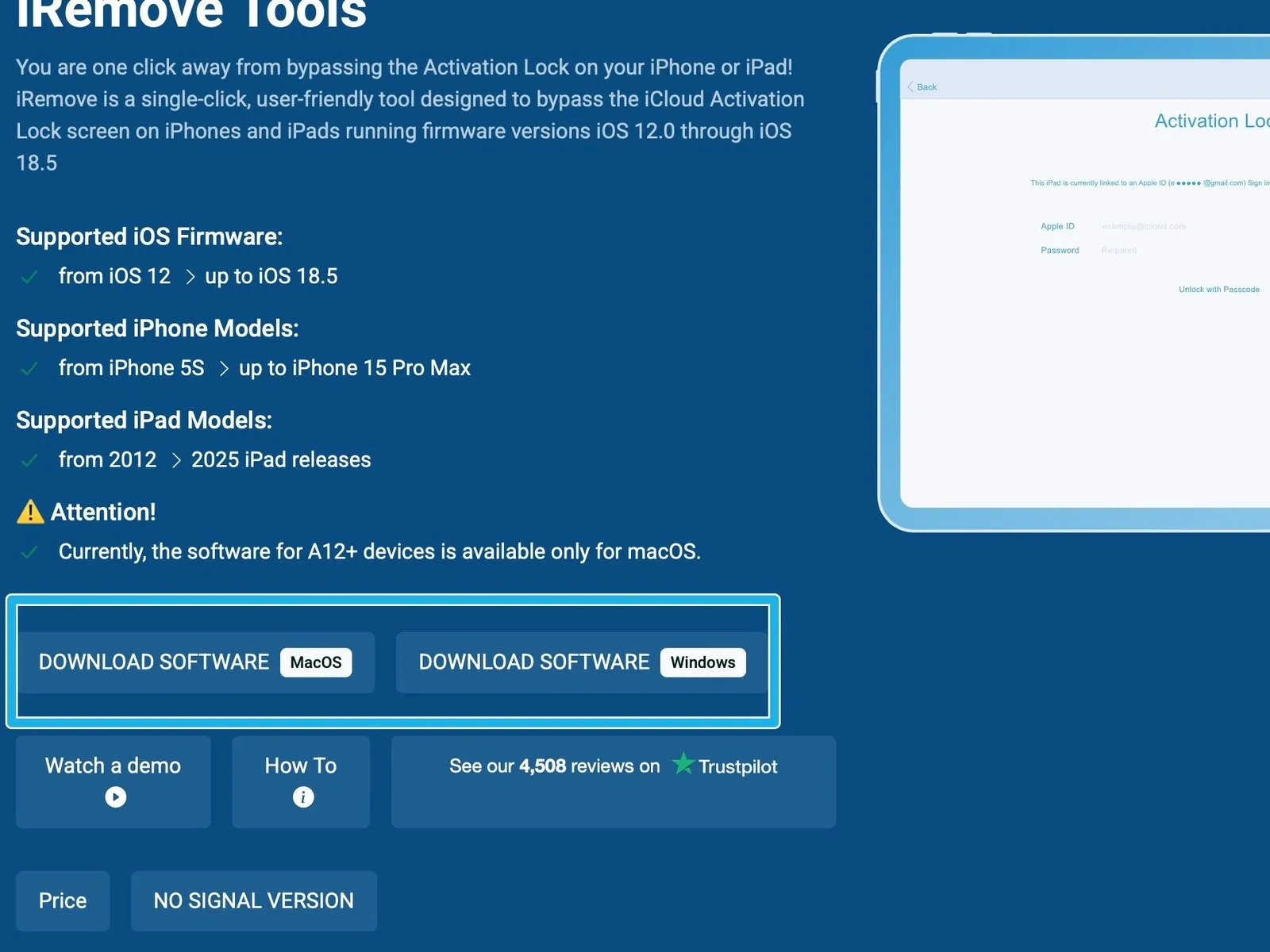The height and width of the screenshot is (952, 1270).
Task: Open the Watch a demo video
Action: pyautogui.click(x=114, y=781)
